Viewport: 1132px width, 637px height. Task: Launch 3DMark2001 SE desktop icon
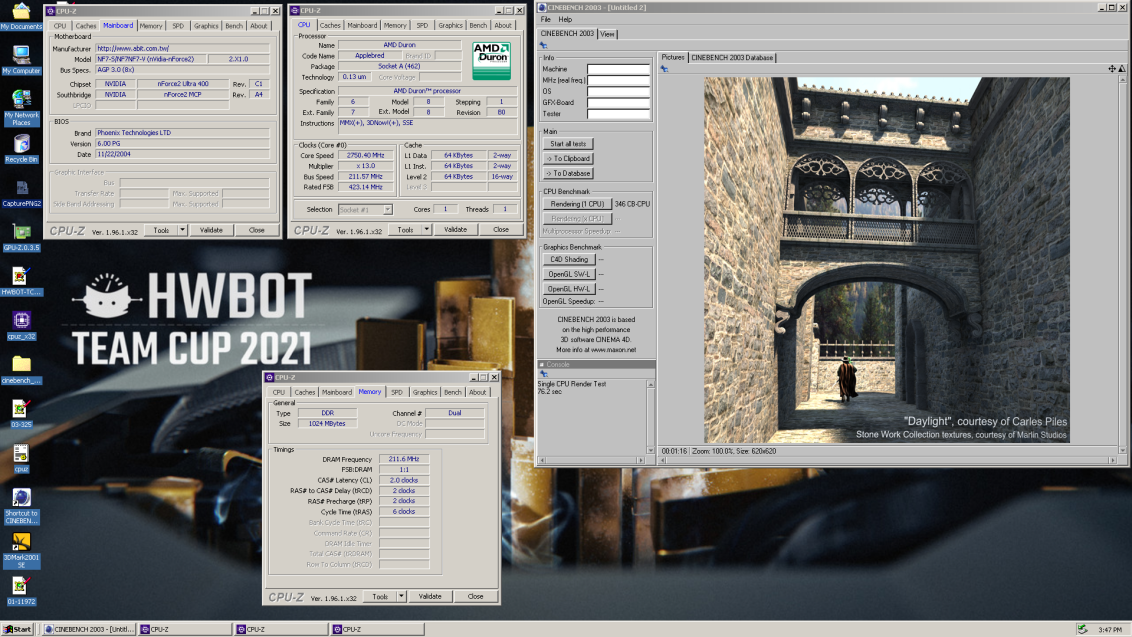coord(21,551)
